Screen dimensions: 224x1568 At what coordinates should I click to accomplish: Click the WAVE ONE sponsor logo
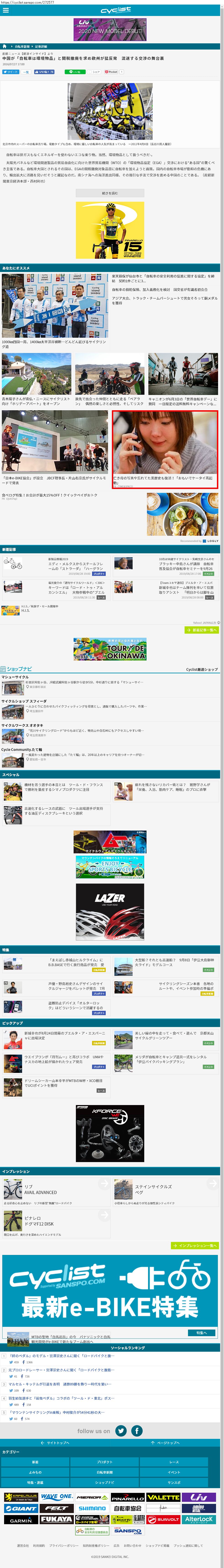coord(57,1497)
